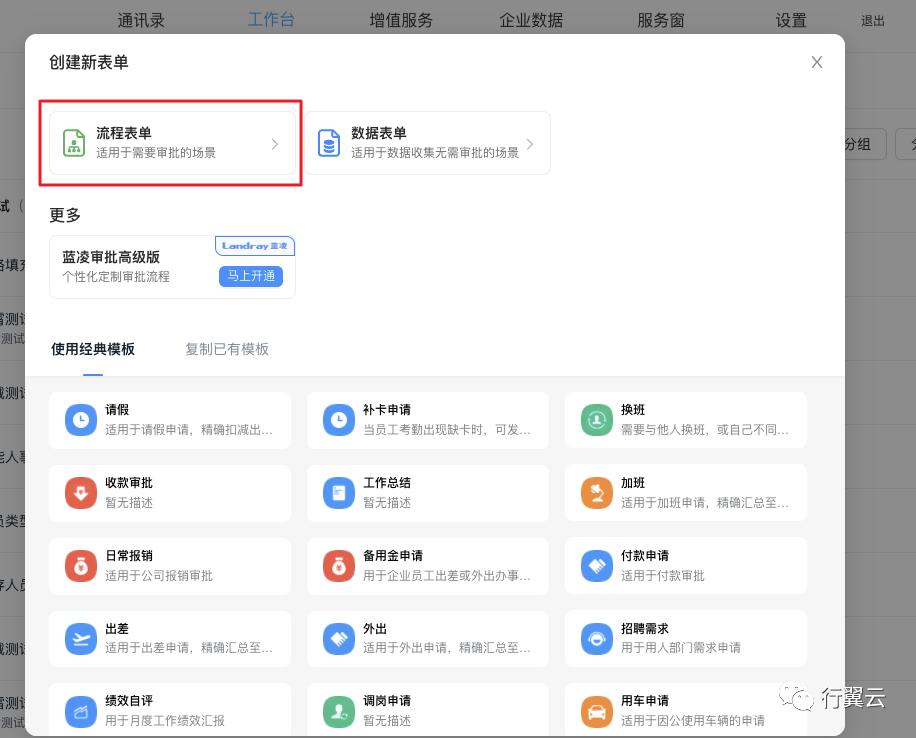Choose the 付款申请 payment request icon
The width and height of the screenshot is (916, 738).
tap(596, 565)
